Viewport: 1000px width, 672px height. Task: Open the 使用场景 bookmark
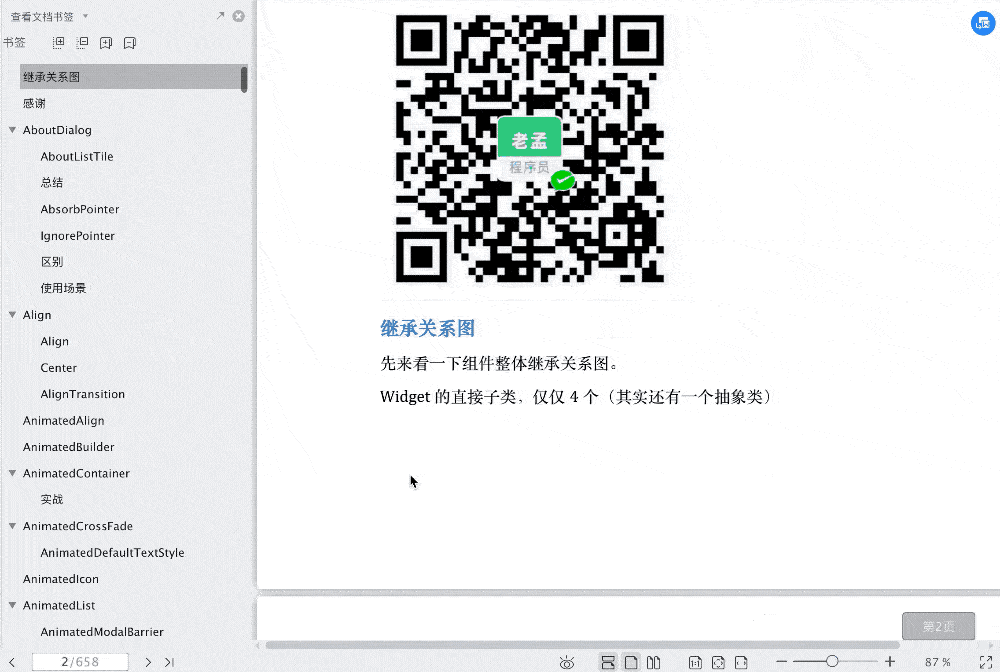click(x=63, y=288)
